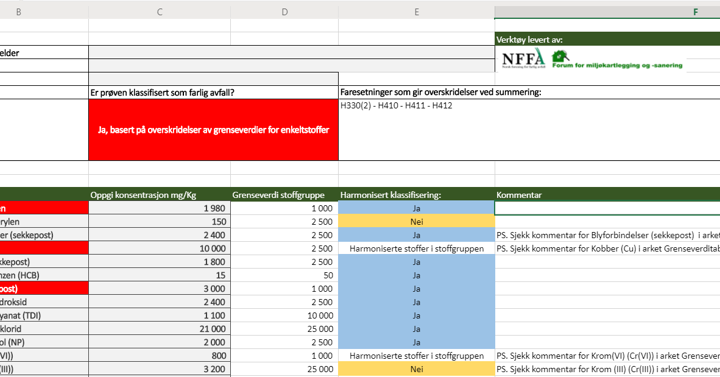Image resolution: width=720 pixels, height=377 pixels.
Task: Select the 'yanat (TDI)' substance name cell
Action: pyautogui.click(x=44, y=315)
